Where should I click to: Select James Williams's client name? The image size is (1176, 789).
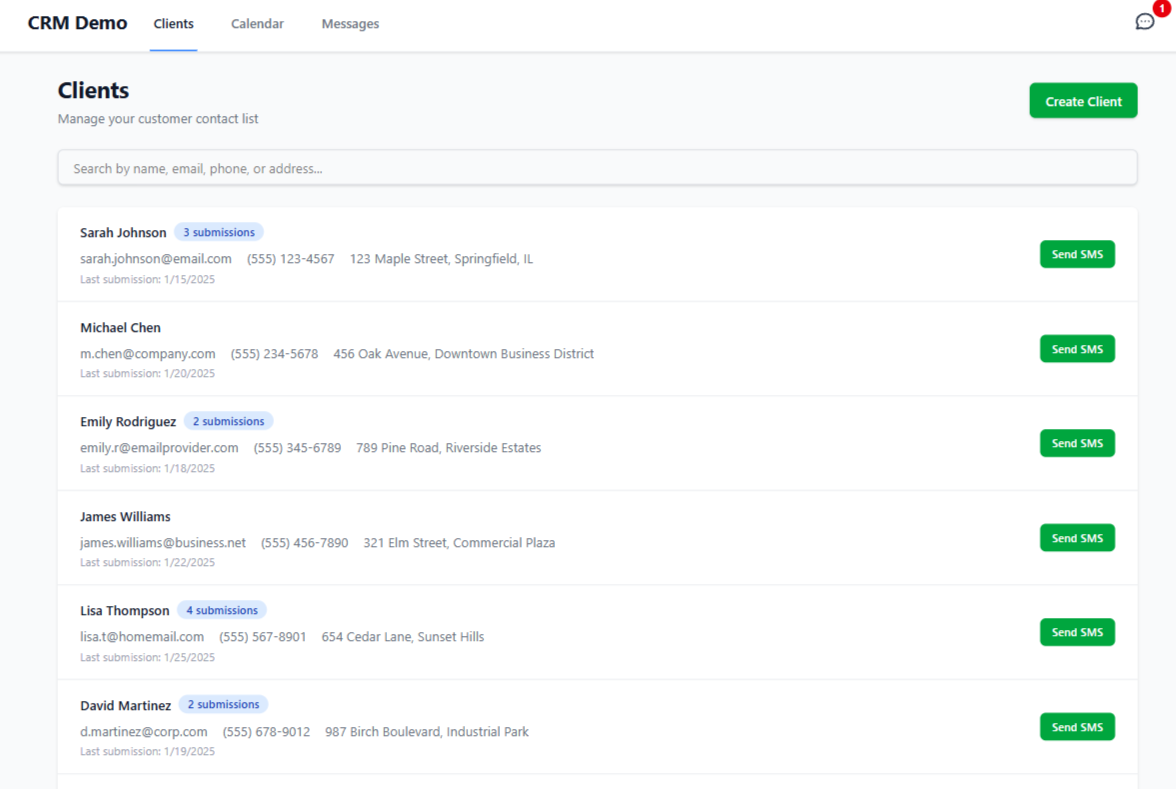tap(125, 516)
